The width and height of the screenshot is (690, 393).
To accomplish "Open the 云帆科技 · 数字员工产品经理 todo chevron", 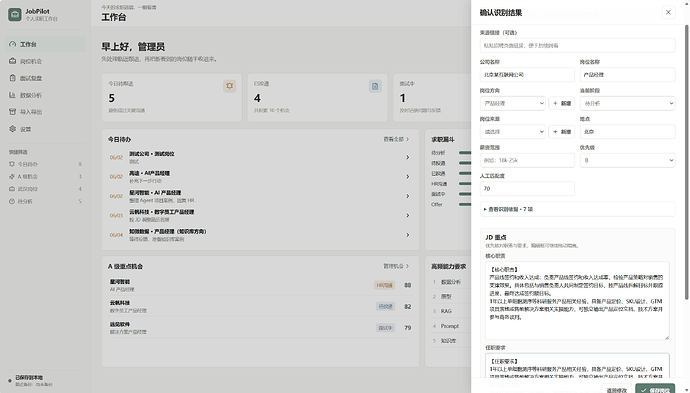I will [x=407, y=215].
